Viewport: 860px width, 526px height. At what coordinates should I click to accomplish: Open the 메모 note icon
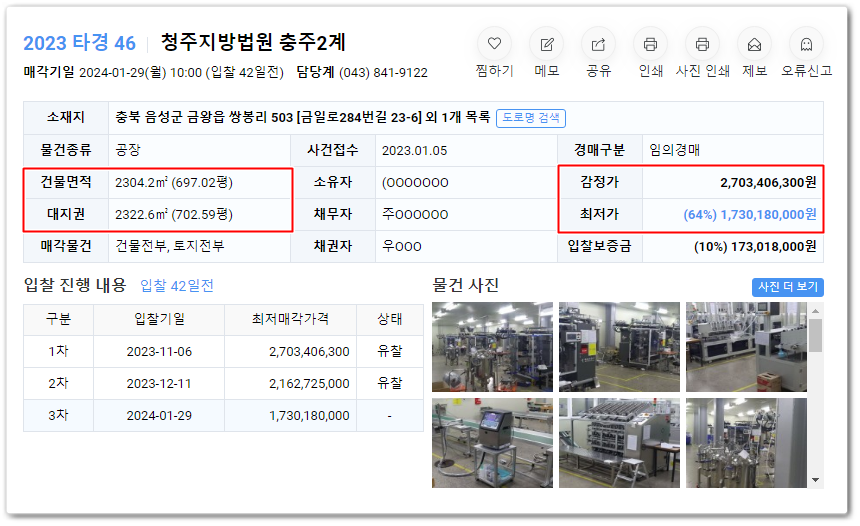[x=546, y=44]
